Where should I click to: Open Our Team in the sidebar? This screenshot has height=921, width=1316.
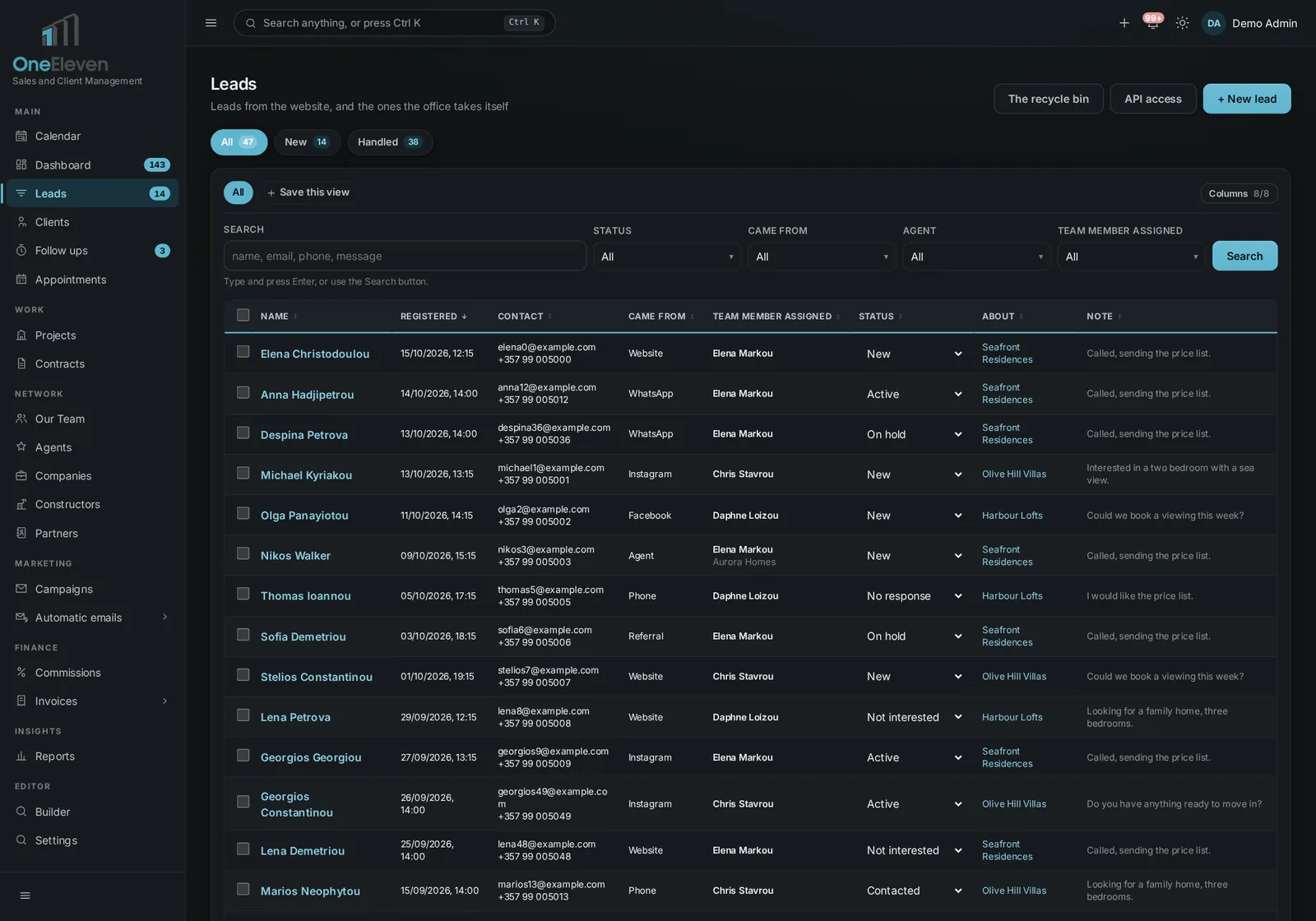tap(90, 419)
